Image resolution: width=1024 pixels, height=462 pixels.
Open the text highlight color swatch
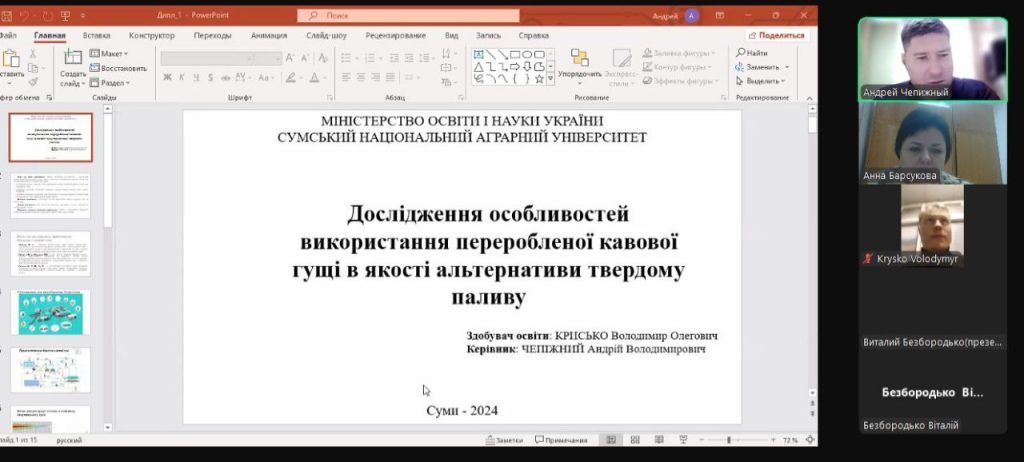point(291,77)
